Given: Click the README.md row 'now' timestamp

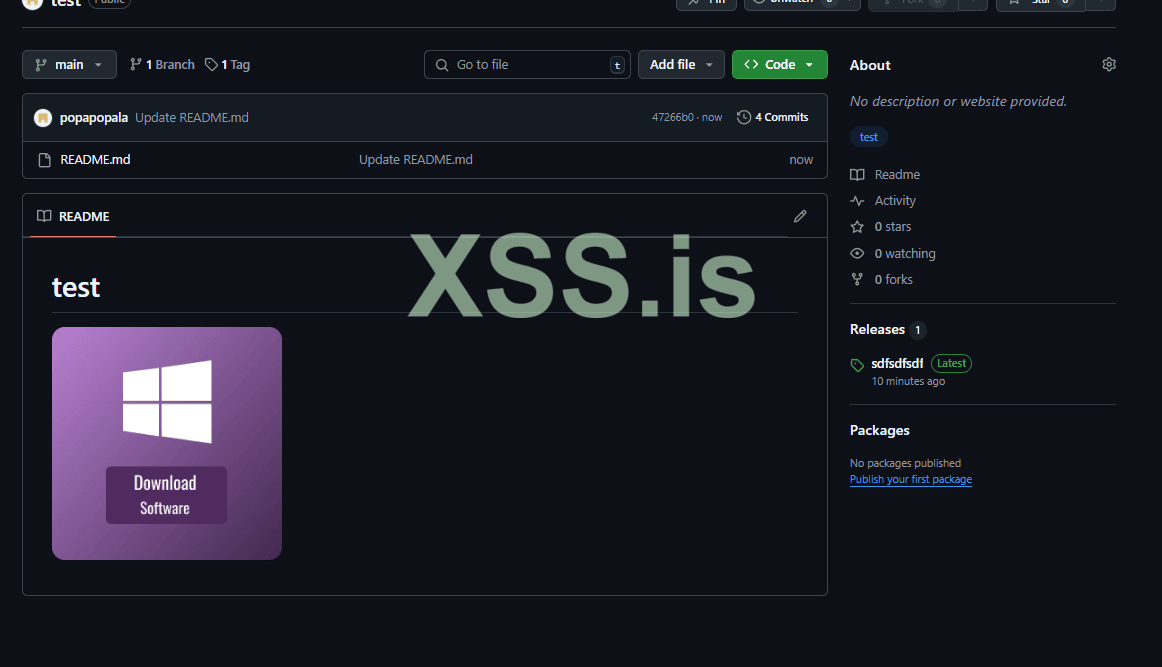Looking at the screenshot, I should [x=801, y=159].
